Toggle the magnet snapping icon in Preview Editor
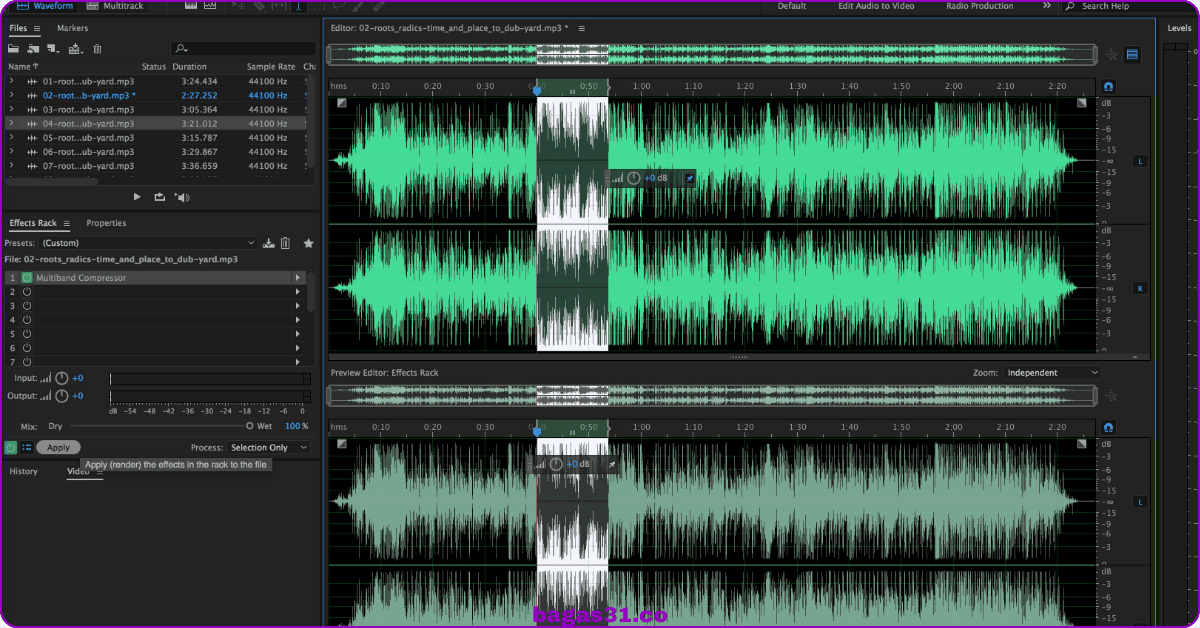The width and height of the screenshot is (1200, 628). [x=1109, y=428]
